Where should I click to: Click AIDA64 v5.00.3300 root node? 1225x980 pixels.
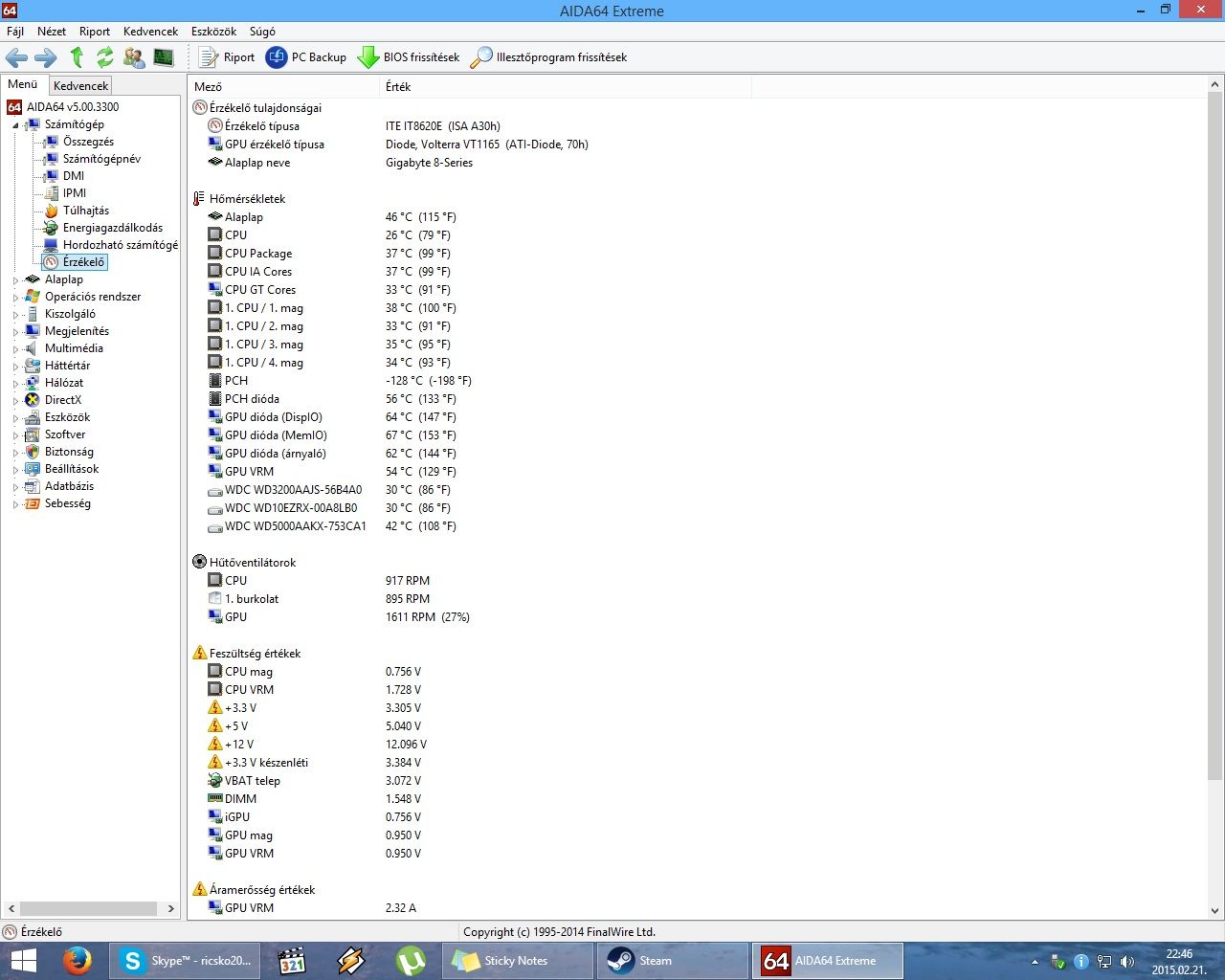[x=73, y=107]
